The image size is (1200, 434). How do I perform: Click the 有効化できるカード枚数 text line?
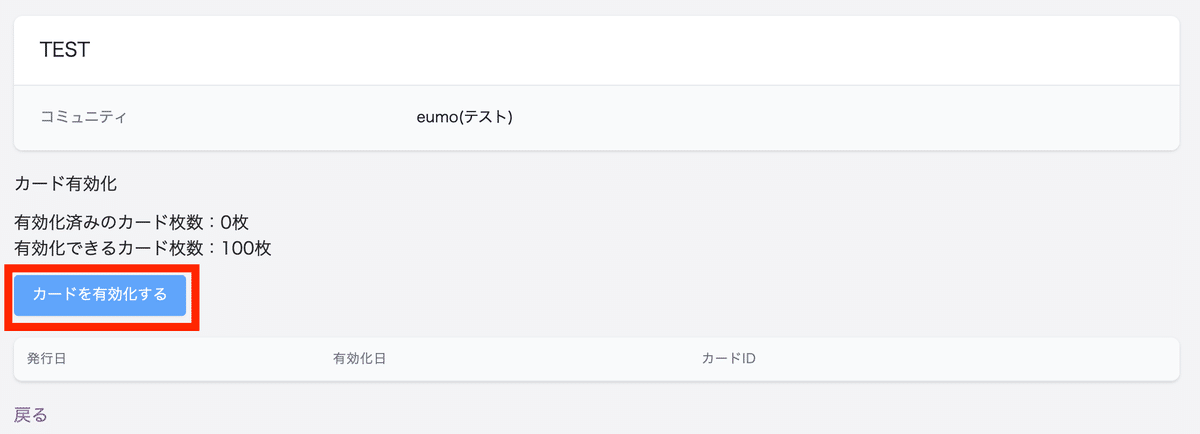pos(143,247)
